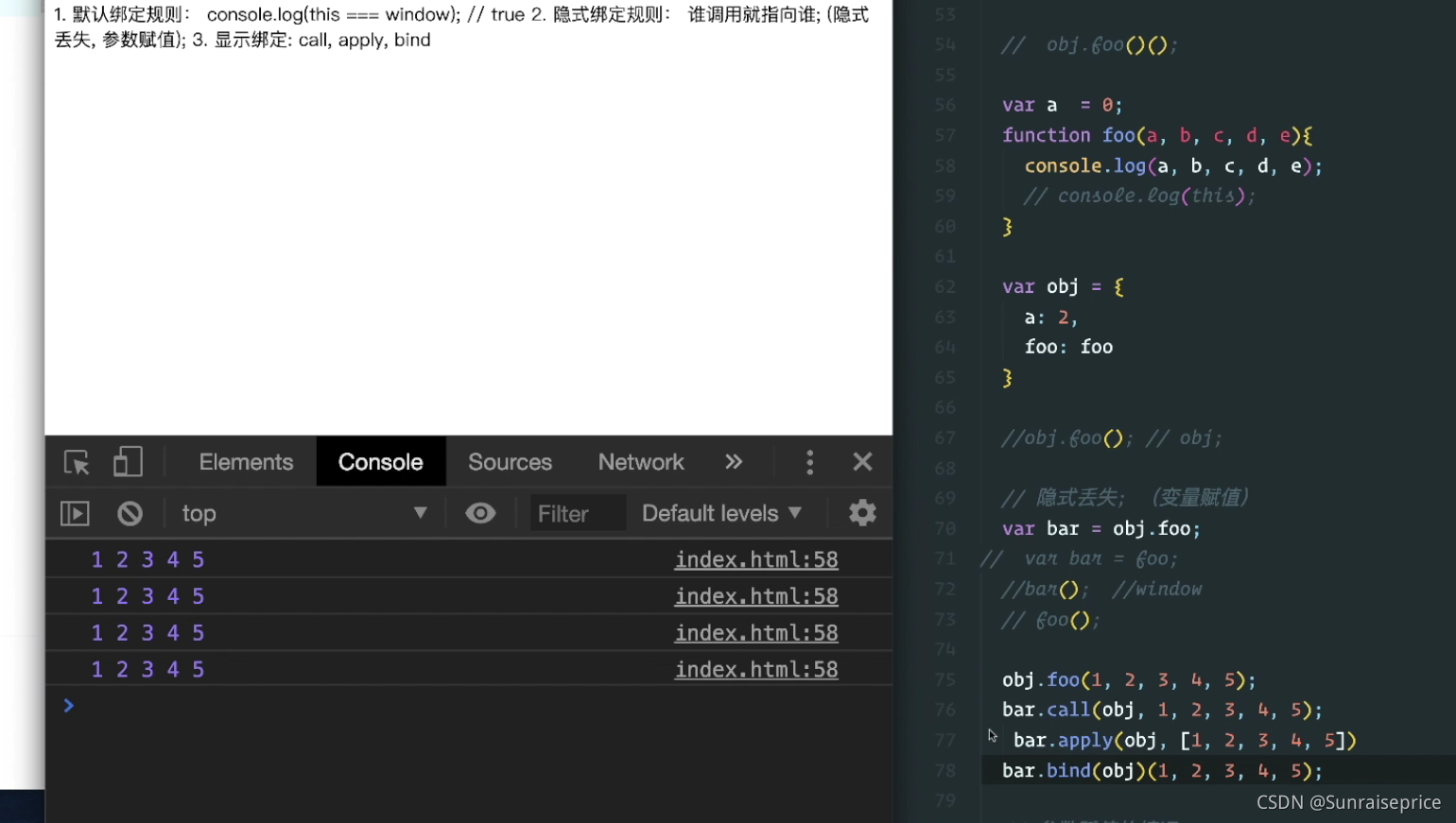Open index.html:58 link in third log row
This screenshot has width=1456, height=823.
pos(756,633)
